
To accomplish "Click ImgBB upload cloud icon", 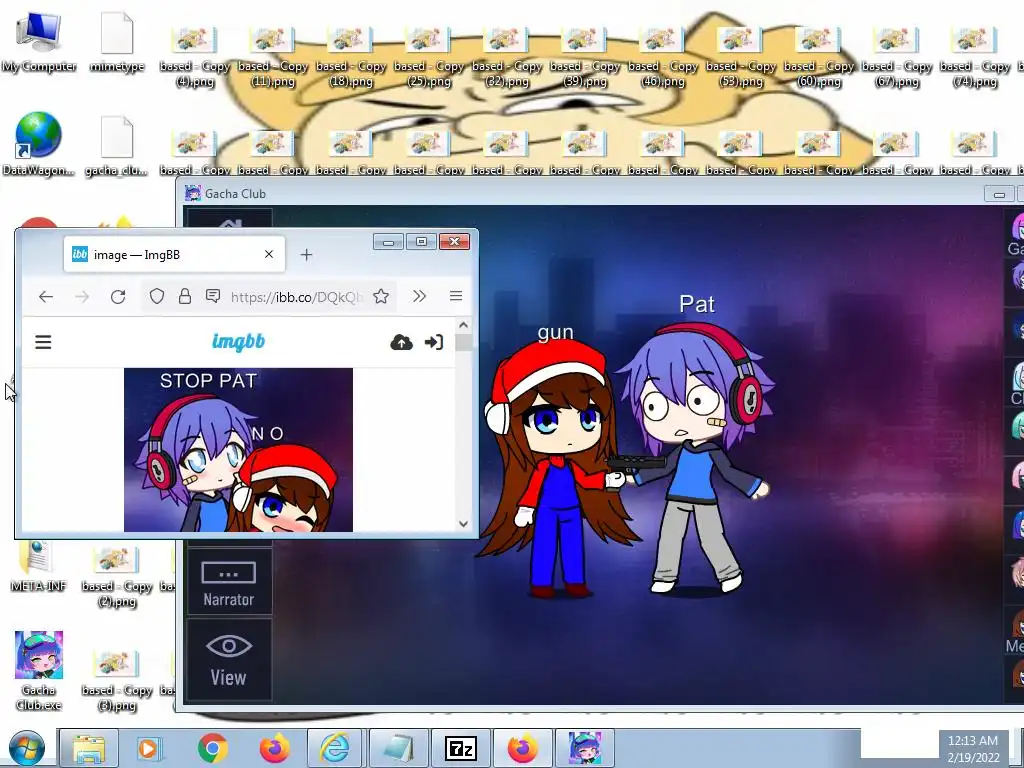I will 401,342.
